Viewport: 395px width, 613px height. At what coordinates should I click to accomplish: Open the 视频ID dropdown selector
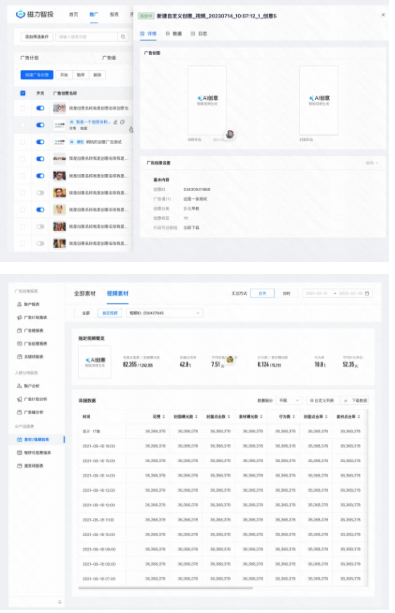(x=164, y=313)
